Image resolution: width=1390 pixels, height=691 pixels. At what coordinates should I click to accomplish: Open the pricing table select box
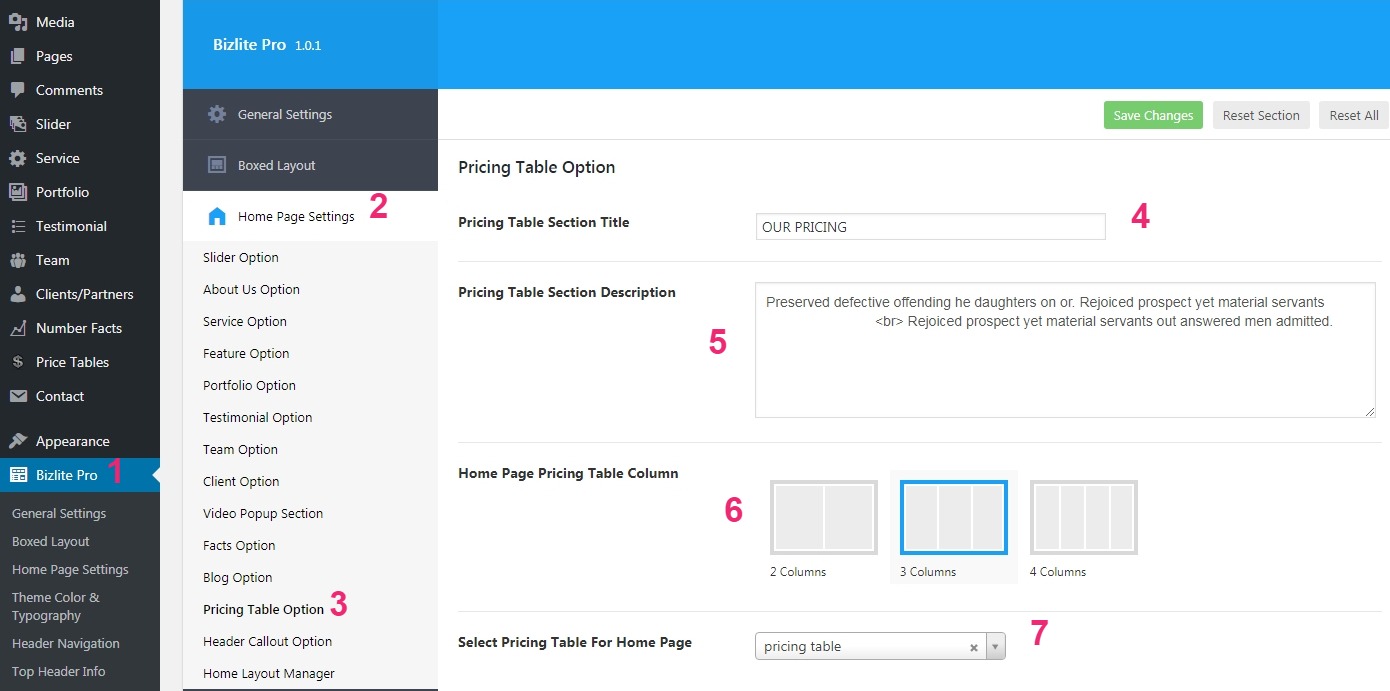coord(880,647)
